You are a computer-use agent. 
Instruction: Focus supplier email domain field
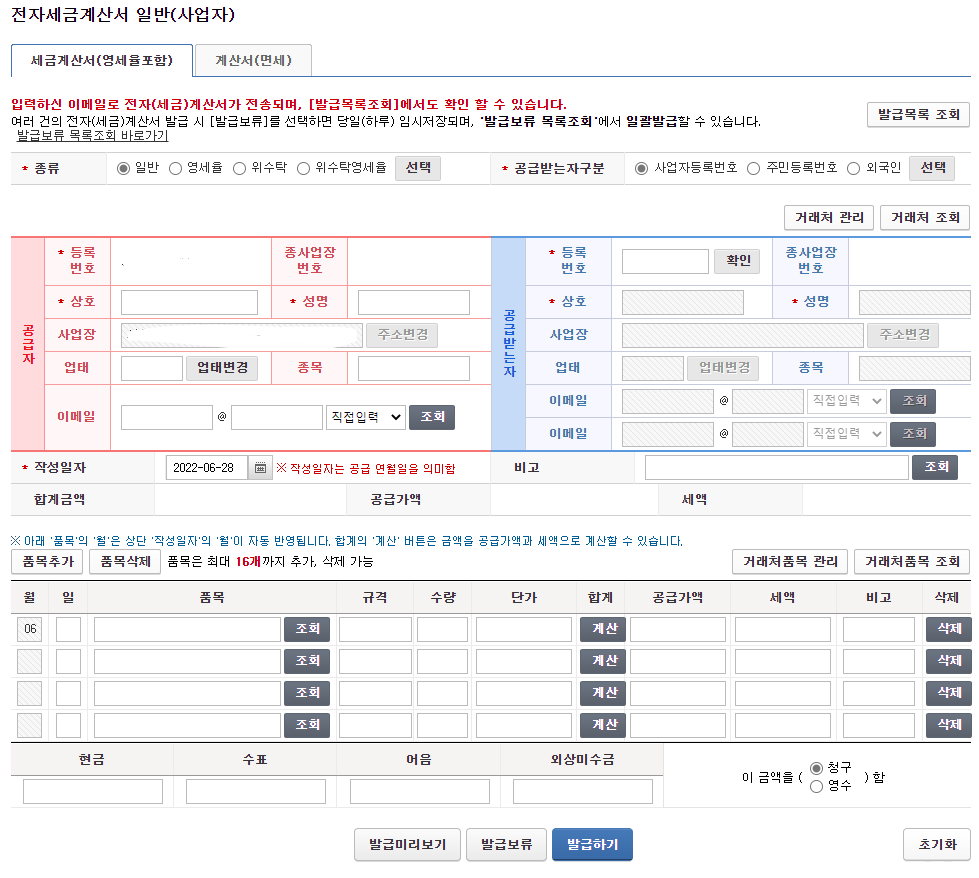277,418
